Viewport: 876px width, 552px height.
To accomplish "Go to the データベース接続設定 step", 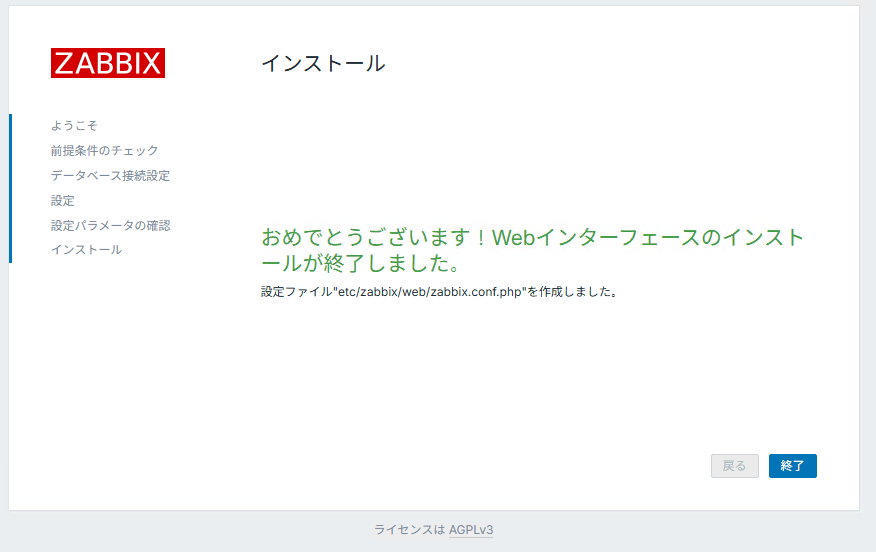I will click(x=110, y=176).
